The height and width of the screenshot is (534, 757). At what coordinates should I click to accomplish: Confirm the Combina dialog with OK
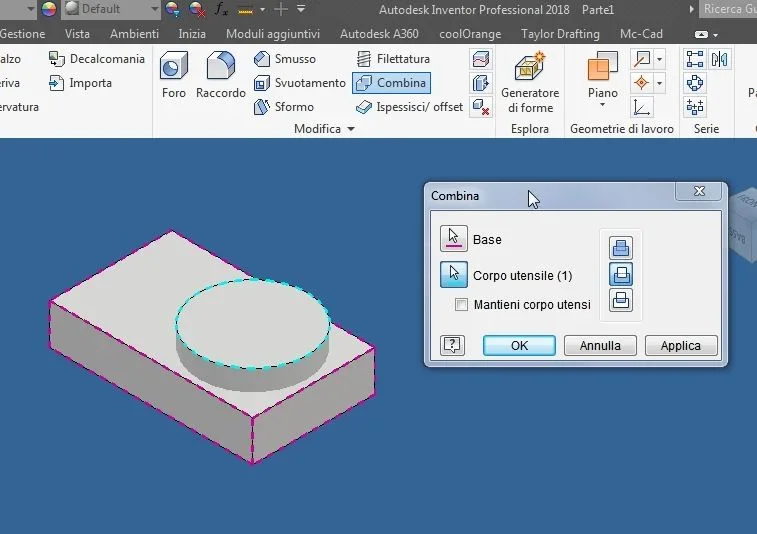click(519, 346)
